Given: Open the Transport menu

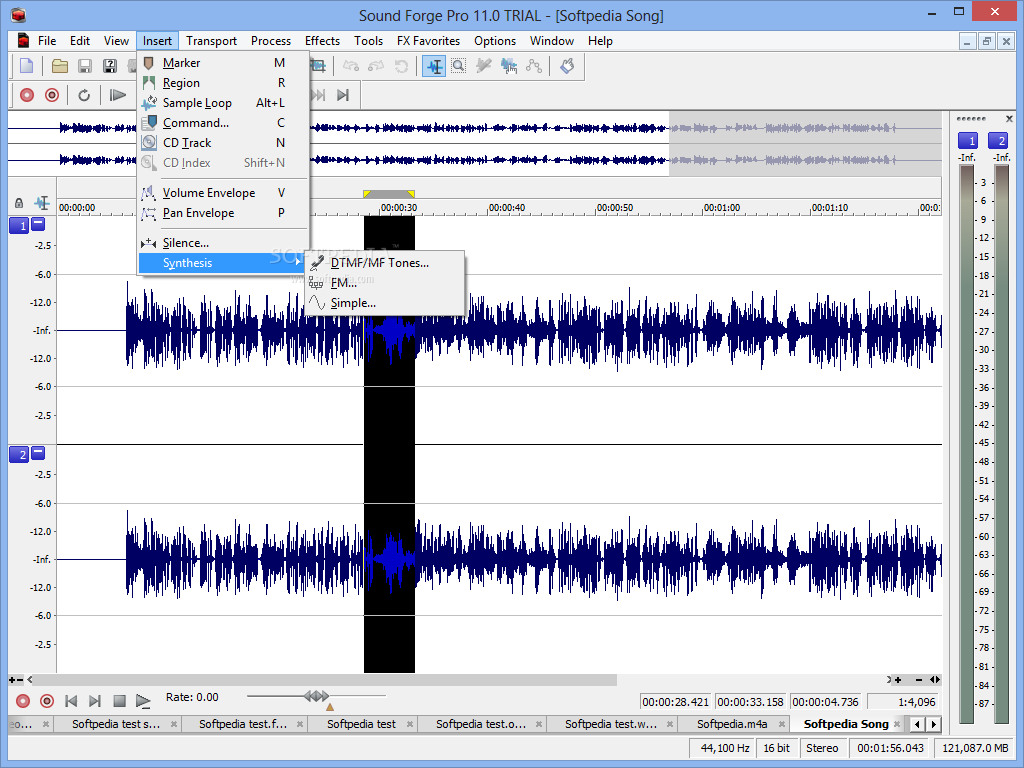Looking at the screenshot, I should point(211,40).
